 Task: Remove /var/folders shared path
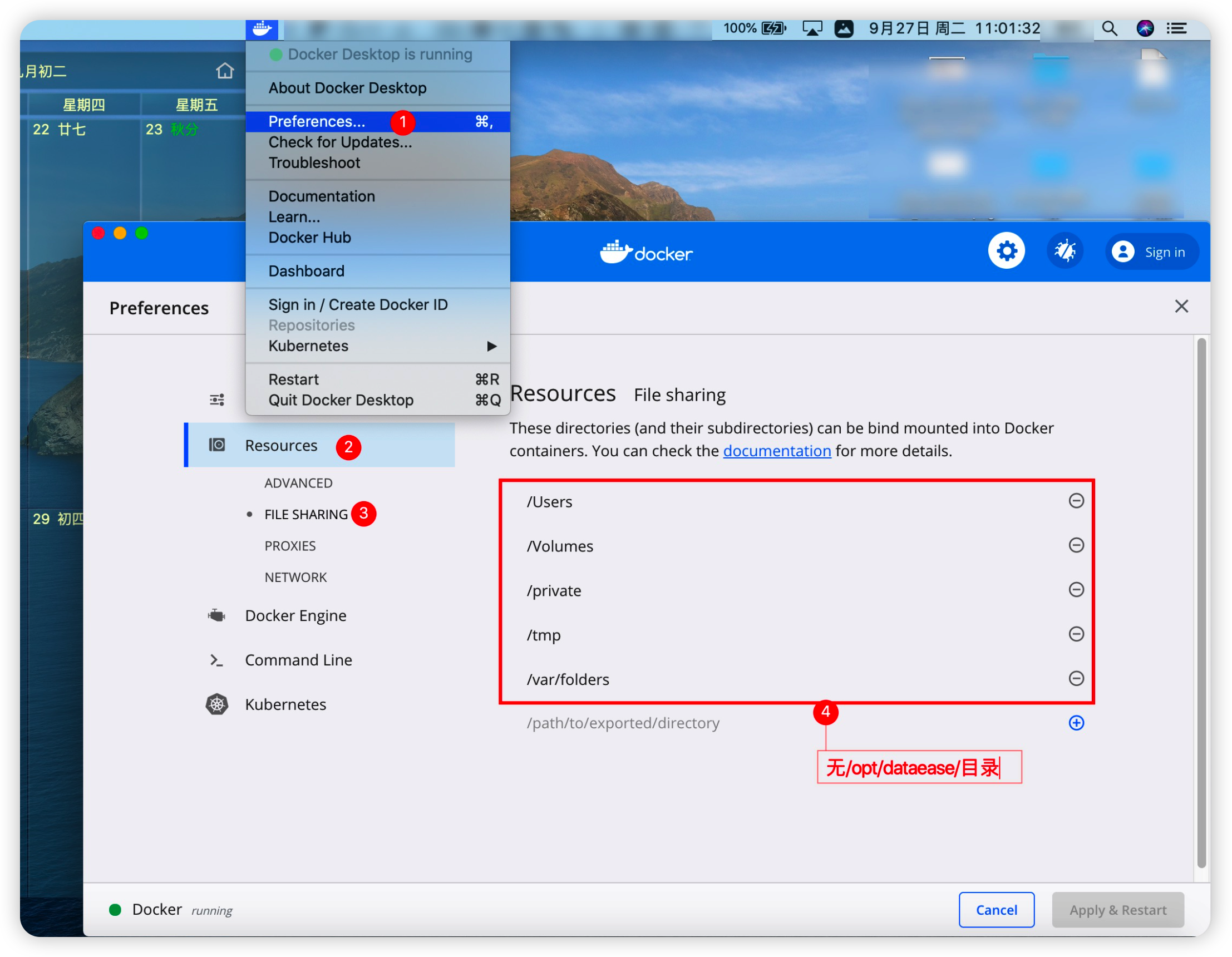(x=1076, y=678)
